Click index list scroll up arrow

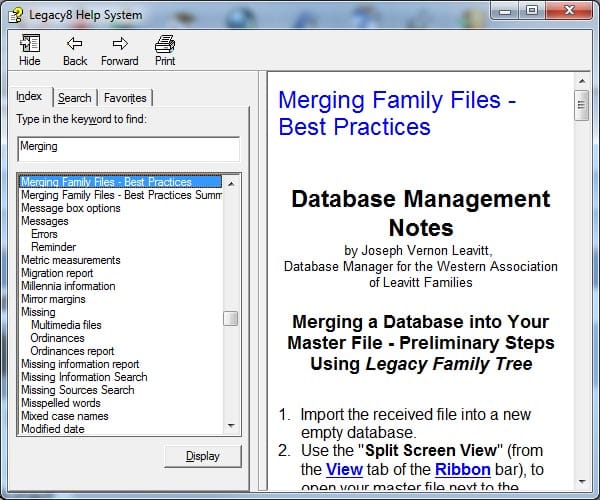[231, 184]
